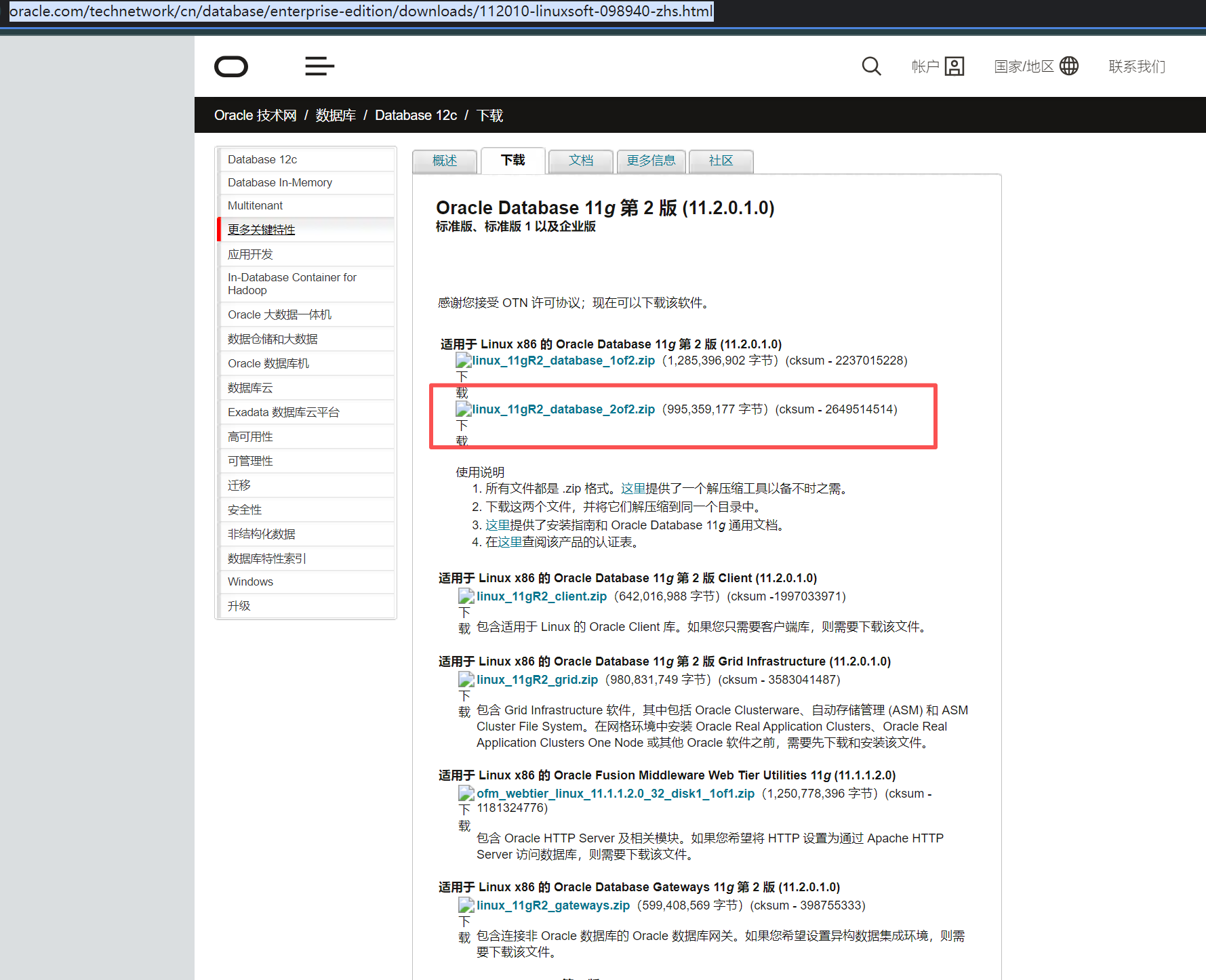The height and width of the screenshot is (980, 1206).
Task: Select 更多关键特性 in sidebar
Action: pyautogui.click(x=306, y=230)
